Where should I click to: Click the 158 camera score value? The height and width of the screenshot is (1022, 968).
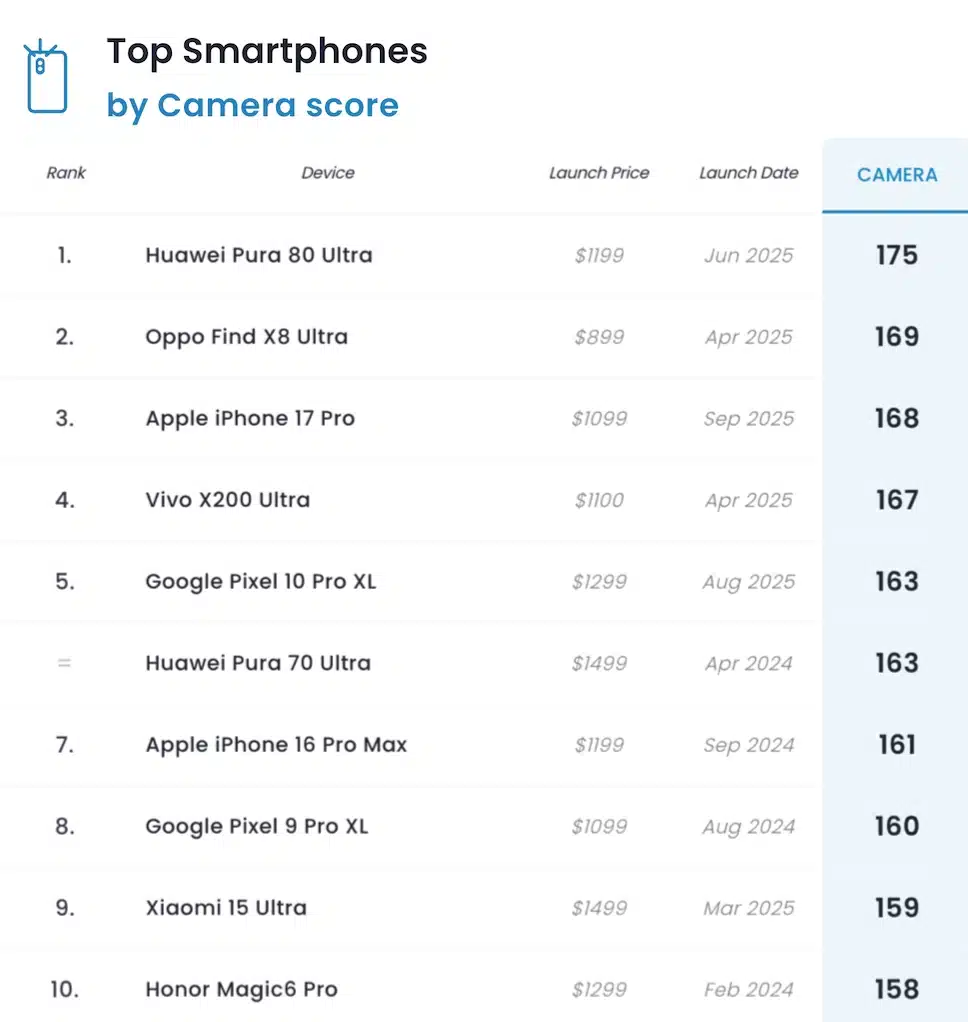point(896,990)
